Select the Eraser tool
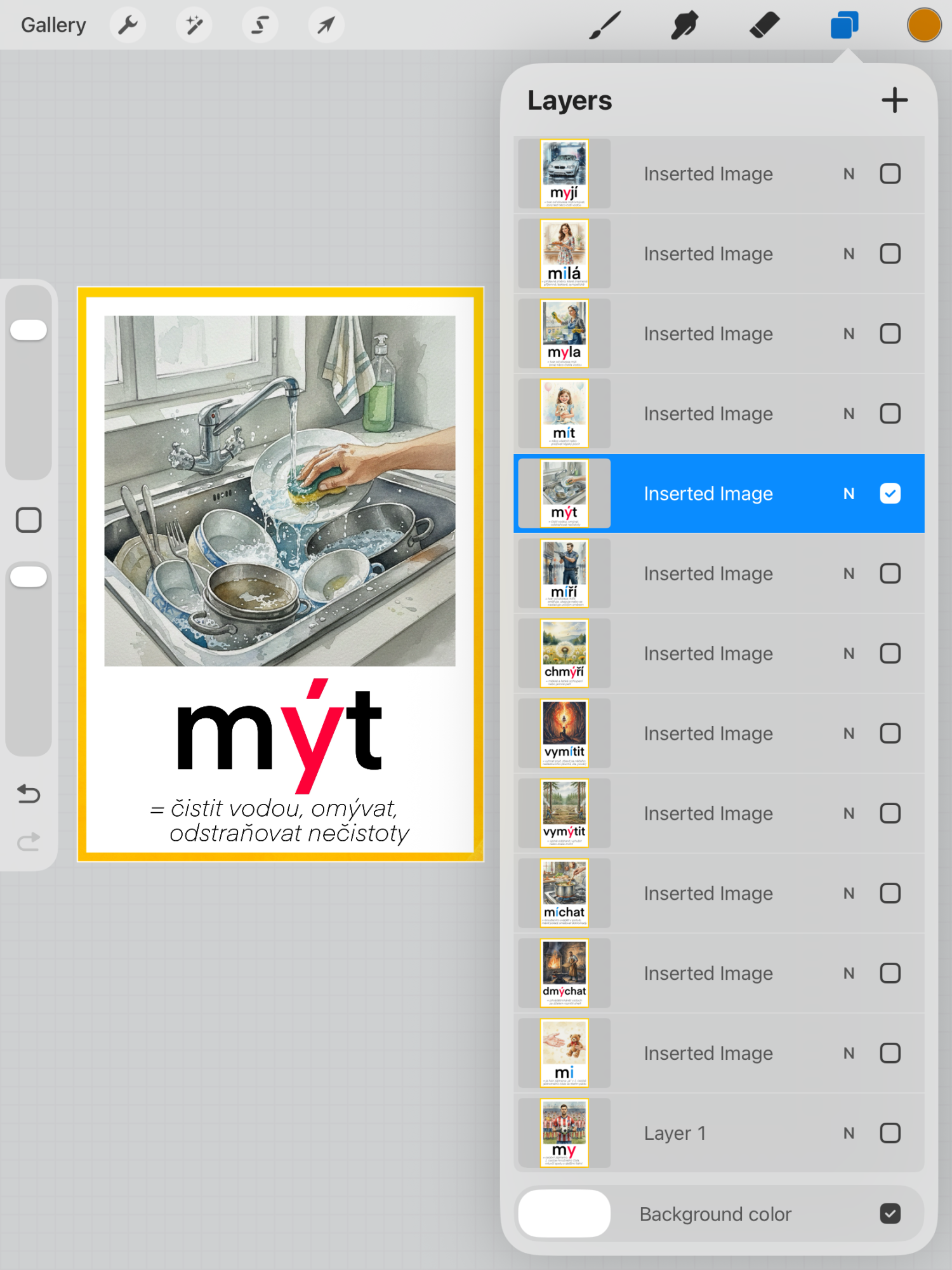Viewport: 952px width, 1270px height. [764, 25]
